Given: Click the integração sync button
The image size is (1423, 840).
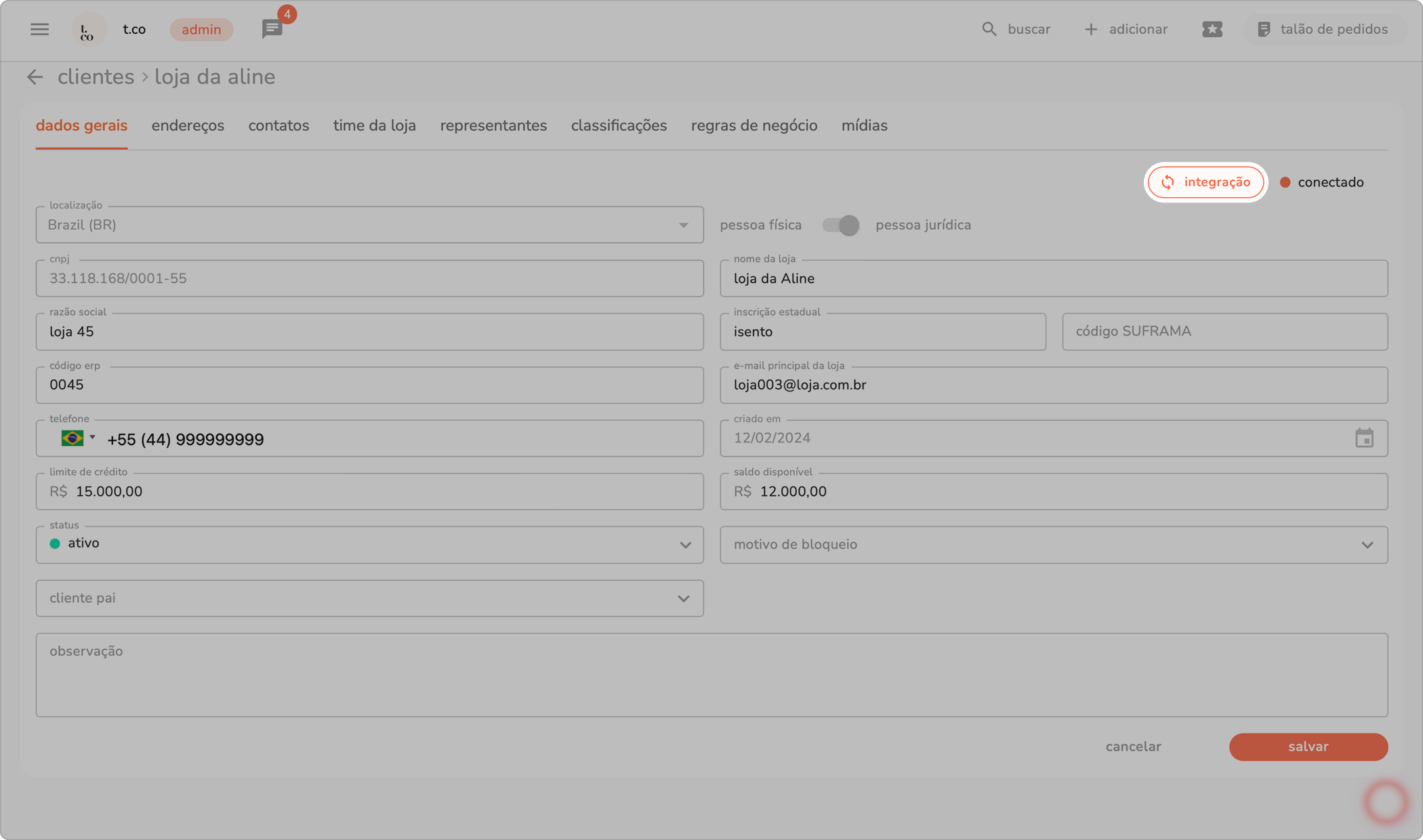Looking at the screenshot, I should [1205, 182].
